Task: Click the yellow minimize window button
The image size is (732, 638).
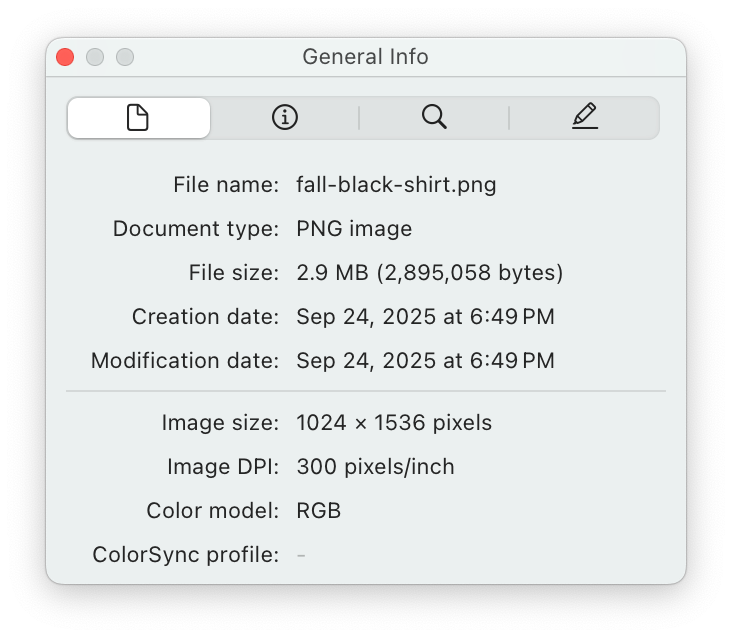Action: click(x=95, y=57)
